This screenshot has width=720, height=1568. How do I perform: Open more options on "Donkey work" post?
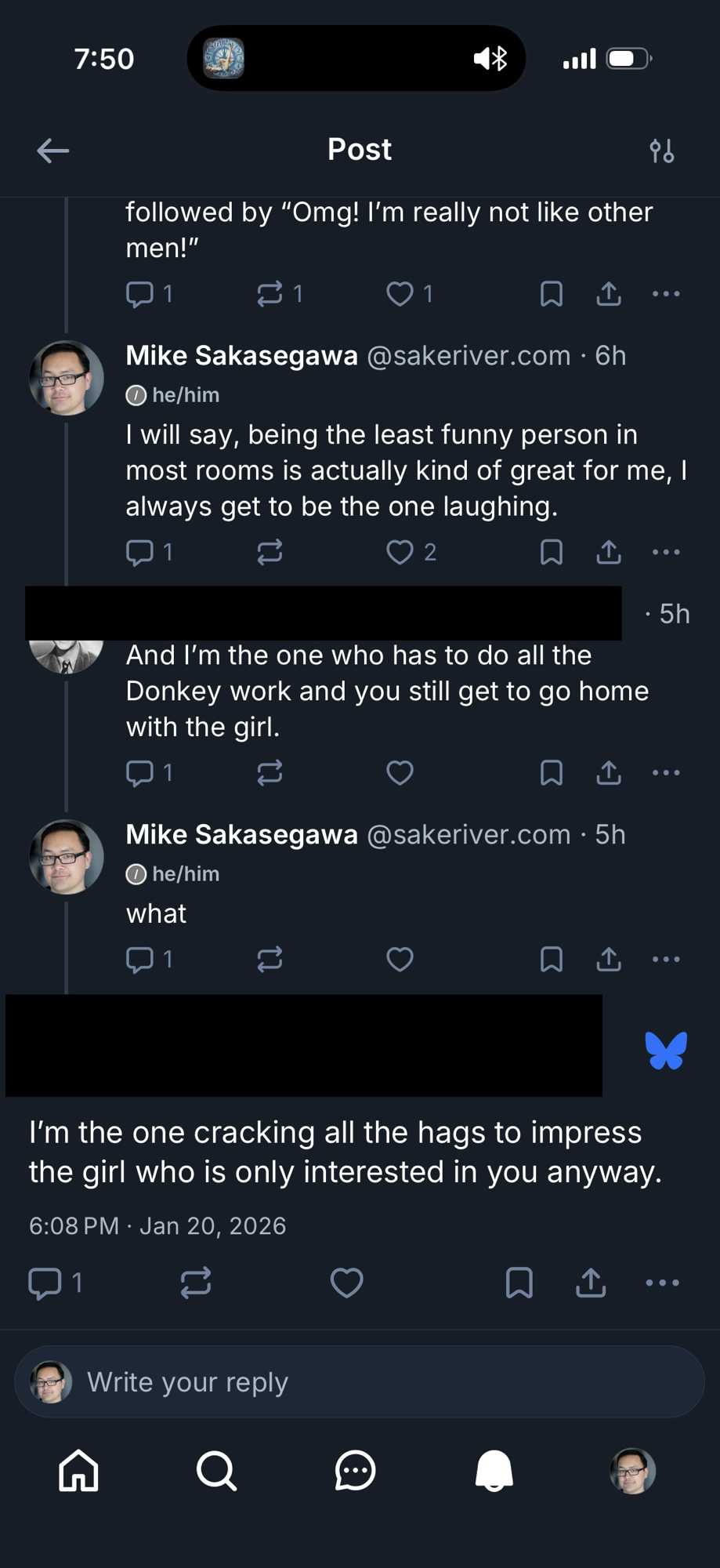666,773
